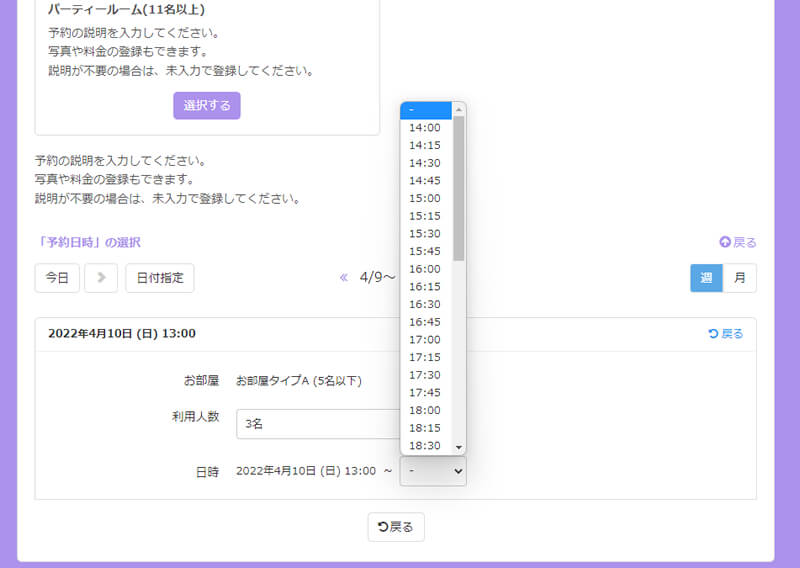Choose 16:45 from the time list
Viewport: 800px width, 568px height.
click(425, 322)
